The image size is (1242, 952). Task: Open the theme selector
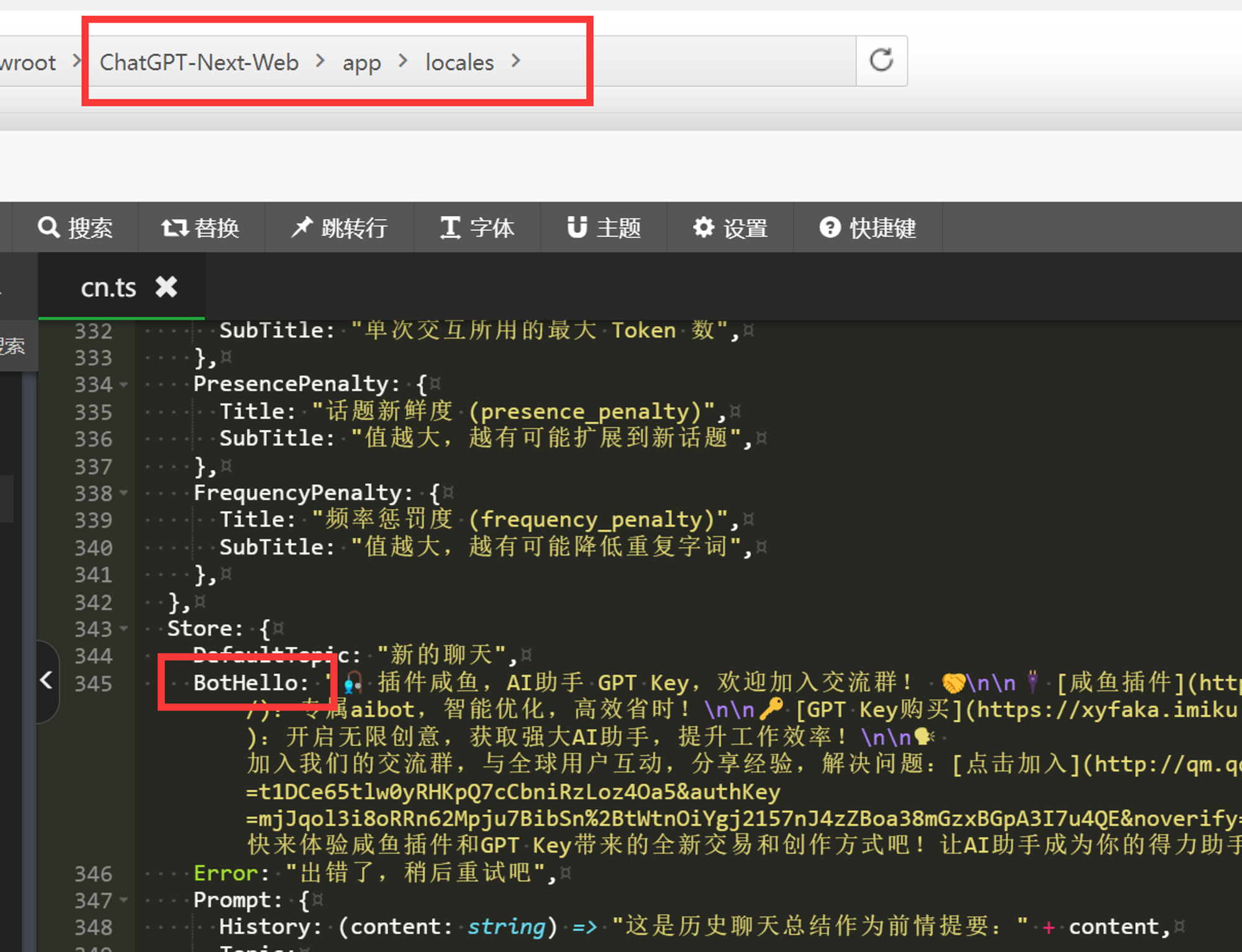(604, 228)
